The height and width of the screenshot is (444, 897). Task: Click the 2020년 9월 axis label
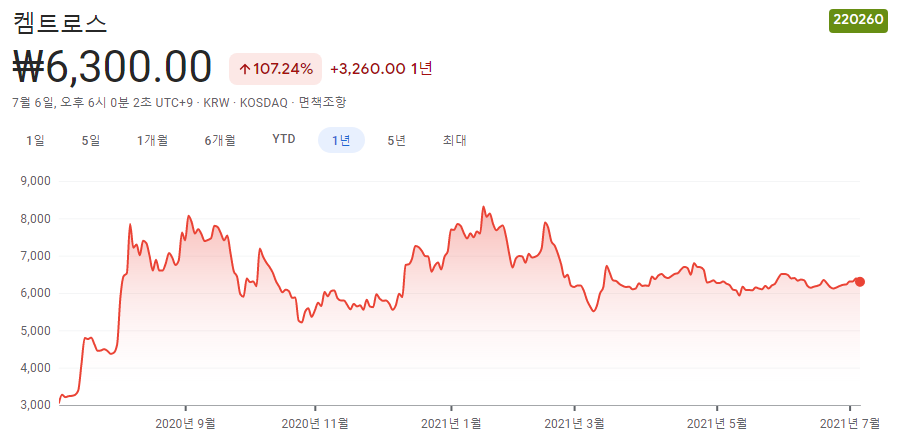tap(185, 424)
